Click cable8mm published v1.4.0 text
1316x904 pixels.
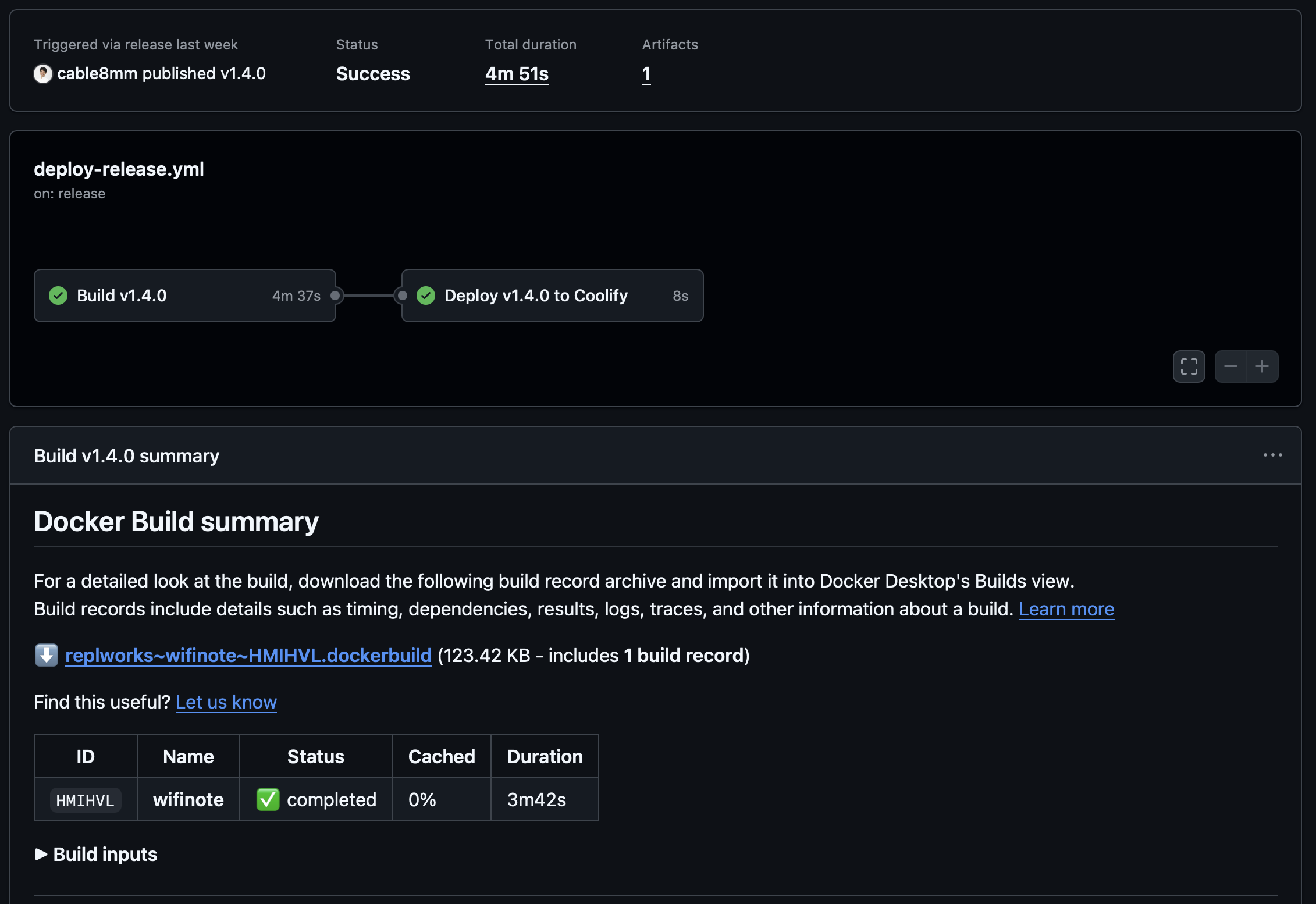pyautogui.click(x=161, y=74)
